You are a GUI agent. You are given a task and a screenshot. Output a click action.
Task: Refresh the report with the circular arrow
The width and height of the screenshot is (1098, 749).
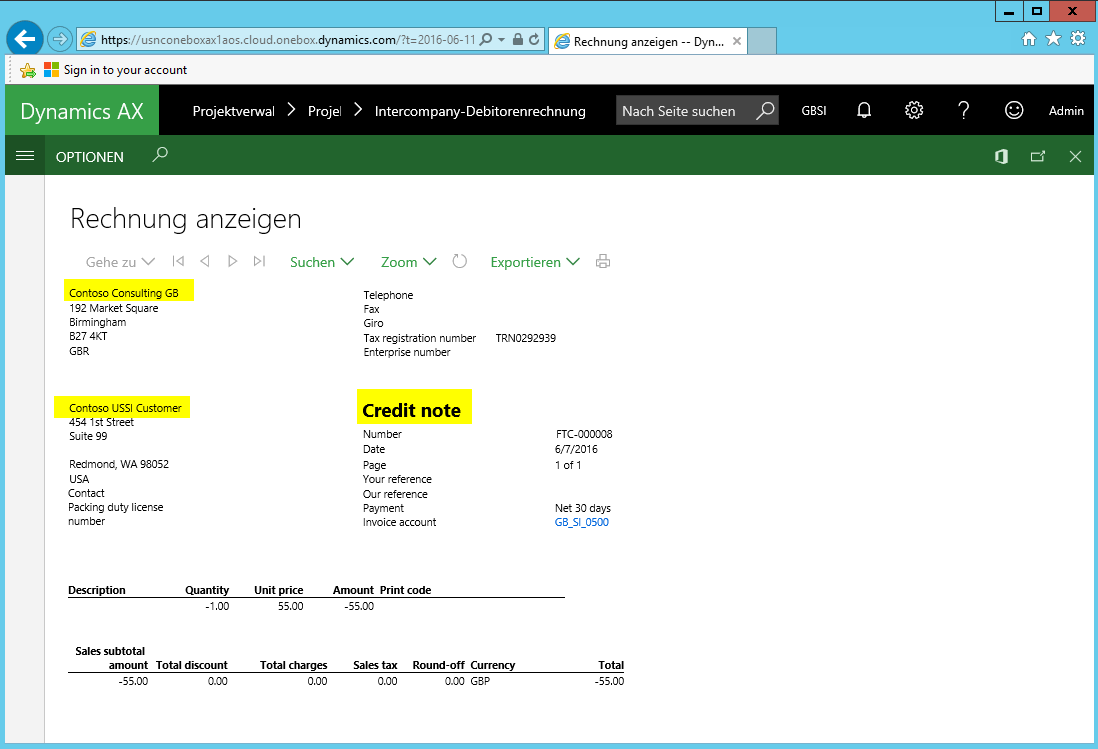click(460, 262)
